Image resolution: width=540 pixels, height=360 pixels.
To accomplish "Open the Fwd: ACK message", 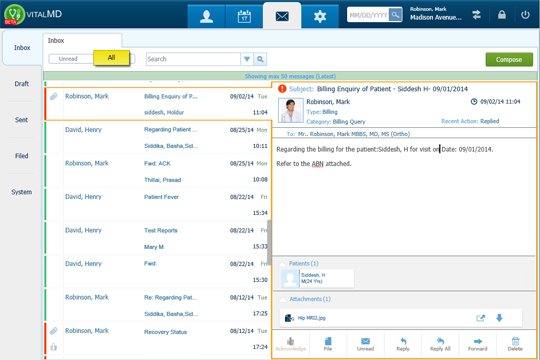I will 158,171.
